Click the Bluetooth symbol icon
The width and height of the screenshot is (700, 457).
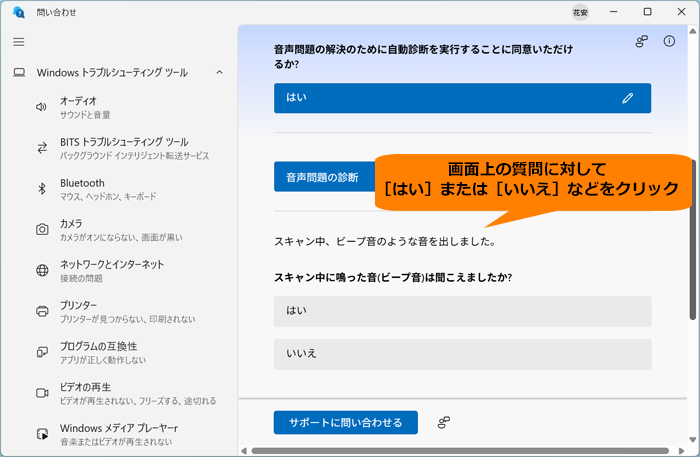pos(42,189)
